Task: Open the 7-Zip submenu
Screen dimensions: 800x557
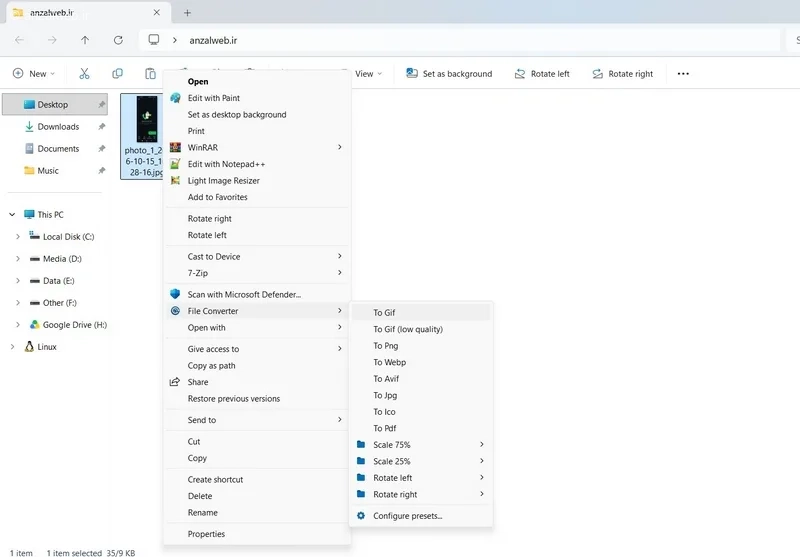Action: point(257,273)
